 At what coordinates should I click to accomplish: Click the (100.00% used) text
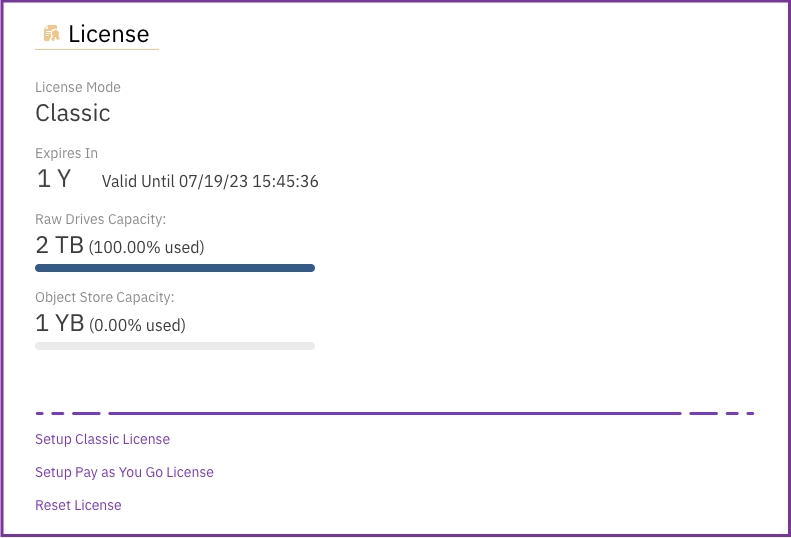(146, 246)
